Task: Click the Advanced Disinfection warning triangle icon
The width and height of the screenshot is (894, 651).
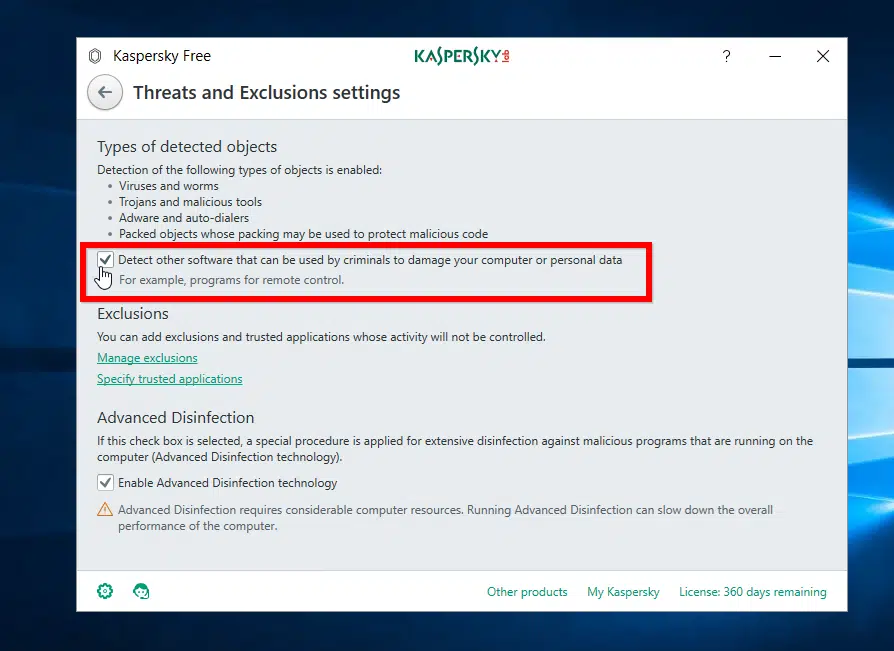Action: 105,509
